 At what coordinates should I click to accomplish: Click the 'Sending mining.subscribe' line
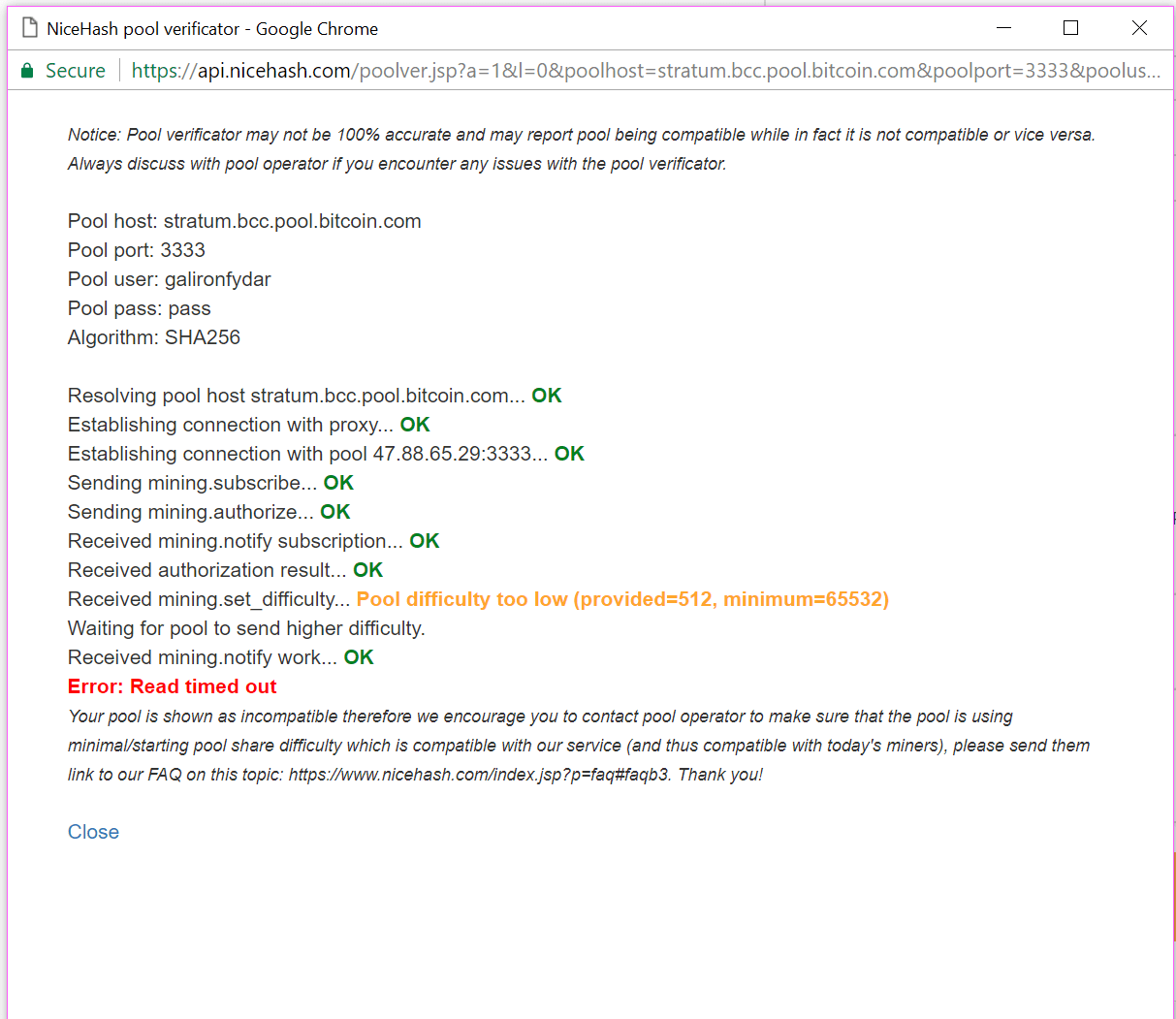tap(210, 483)
